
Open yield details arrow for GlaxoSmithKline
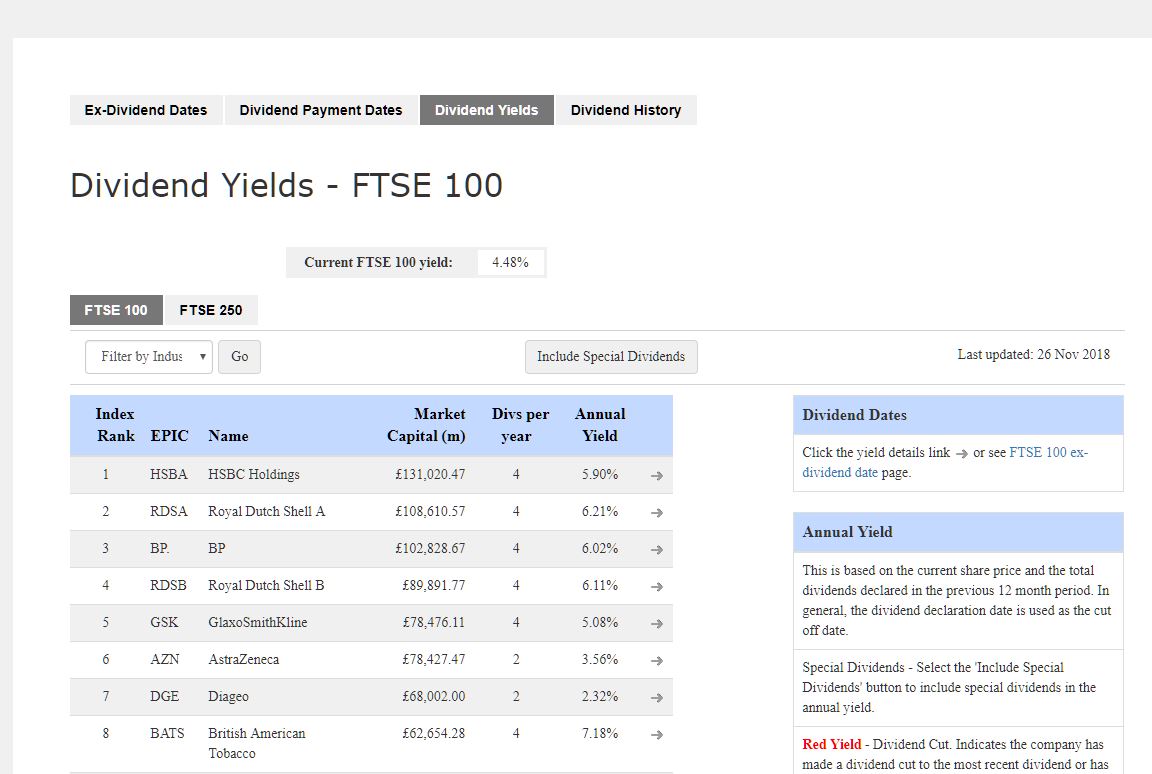pyautogui.click(x=657, y=623)
